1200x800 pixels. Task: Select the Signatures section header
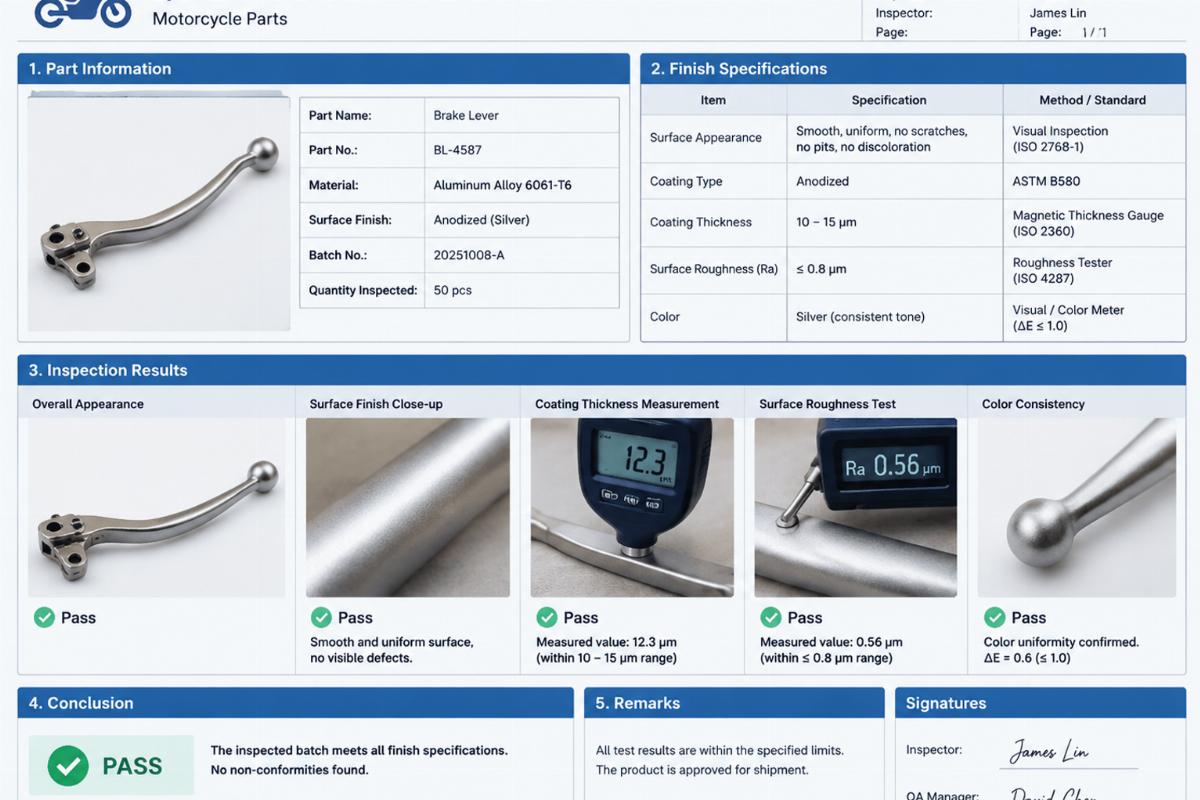[x=1040, y=703]
